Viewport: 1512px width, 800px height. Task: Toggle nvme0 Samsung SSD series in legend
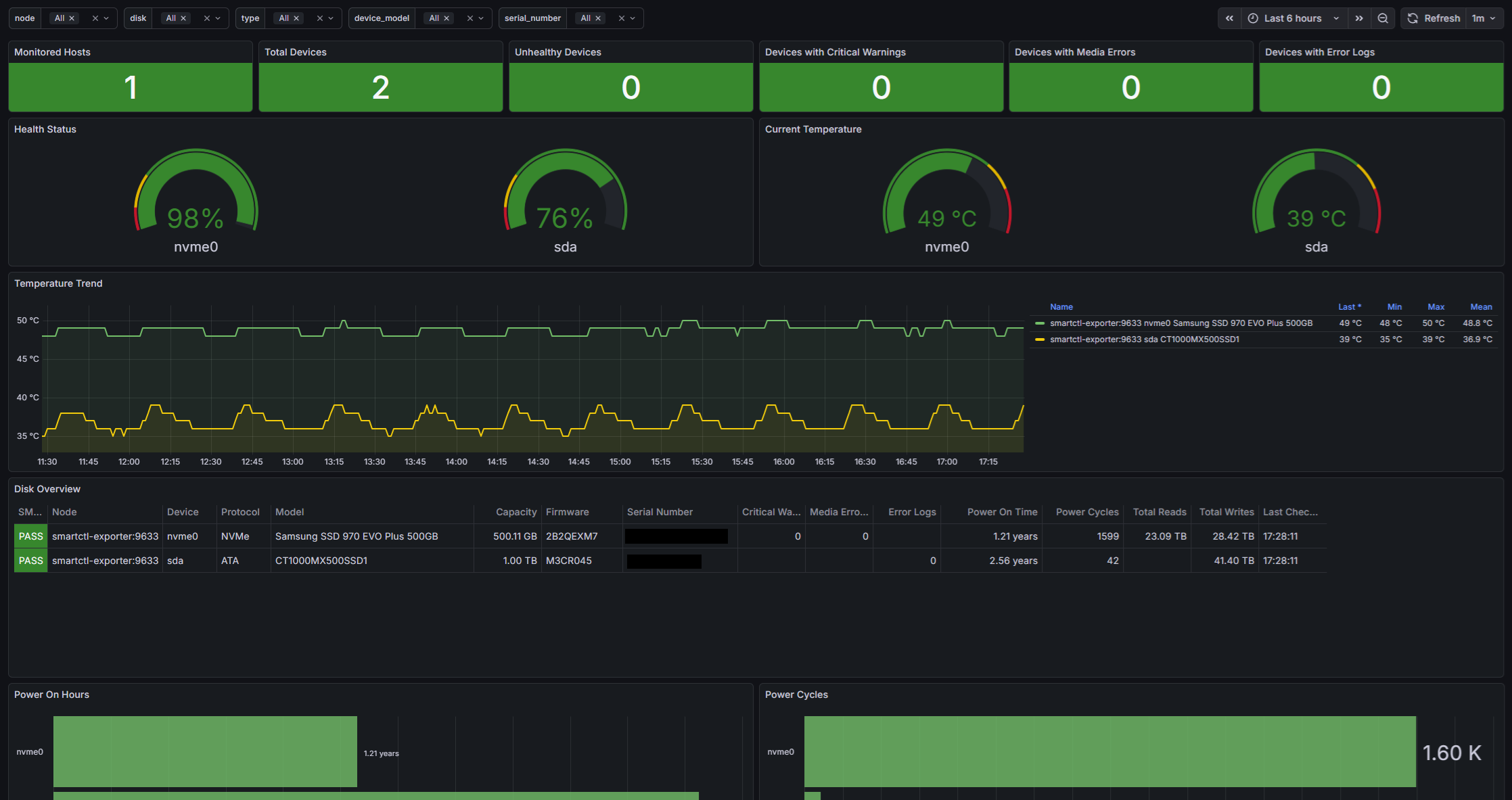coord(1181,323)
